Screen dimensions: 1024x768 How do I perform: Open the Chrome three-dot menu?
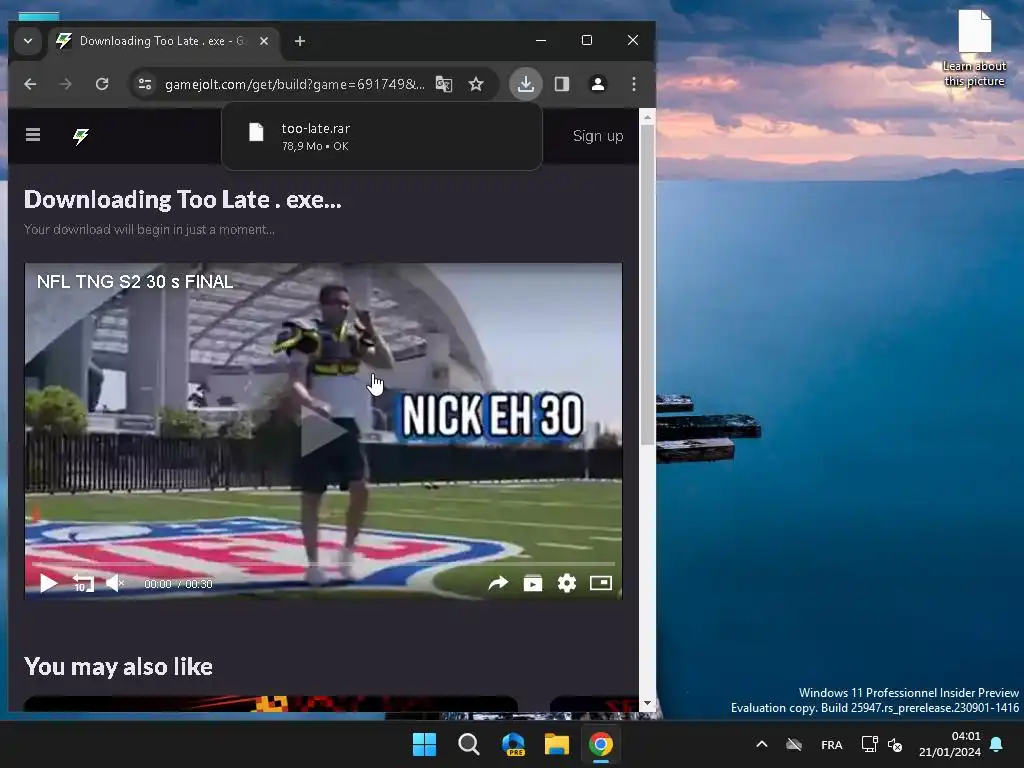[633, 84]
